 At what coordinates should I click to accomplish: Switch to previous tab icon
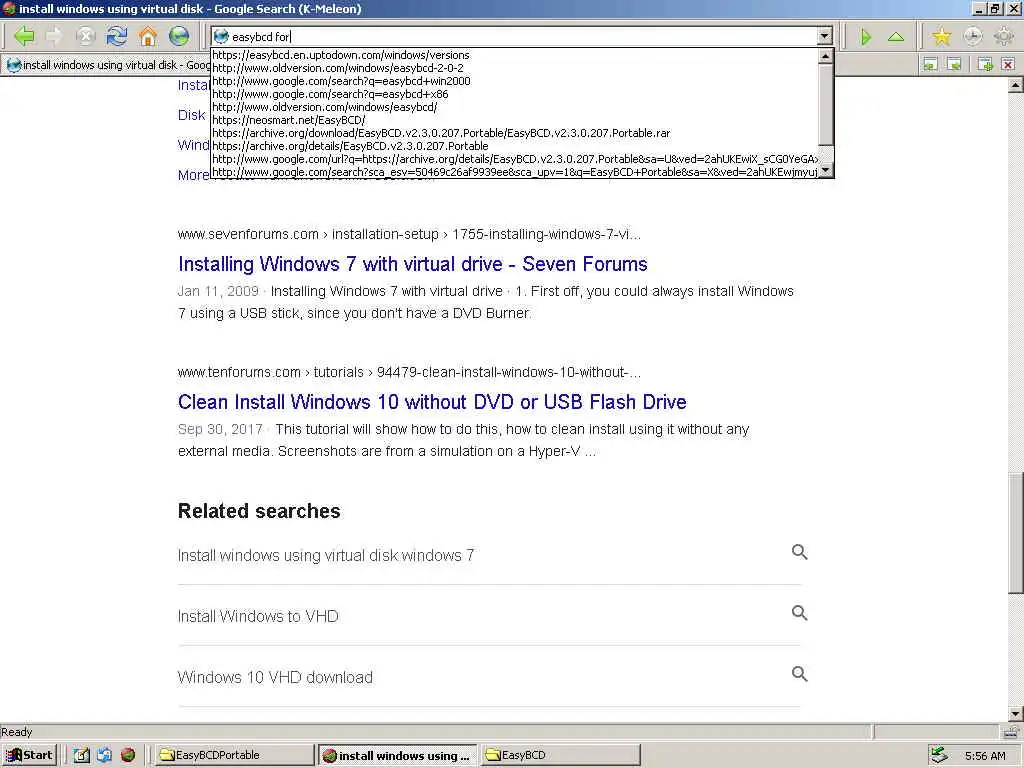(x=931, y=64)
